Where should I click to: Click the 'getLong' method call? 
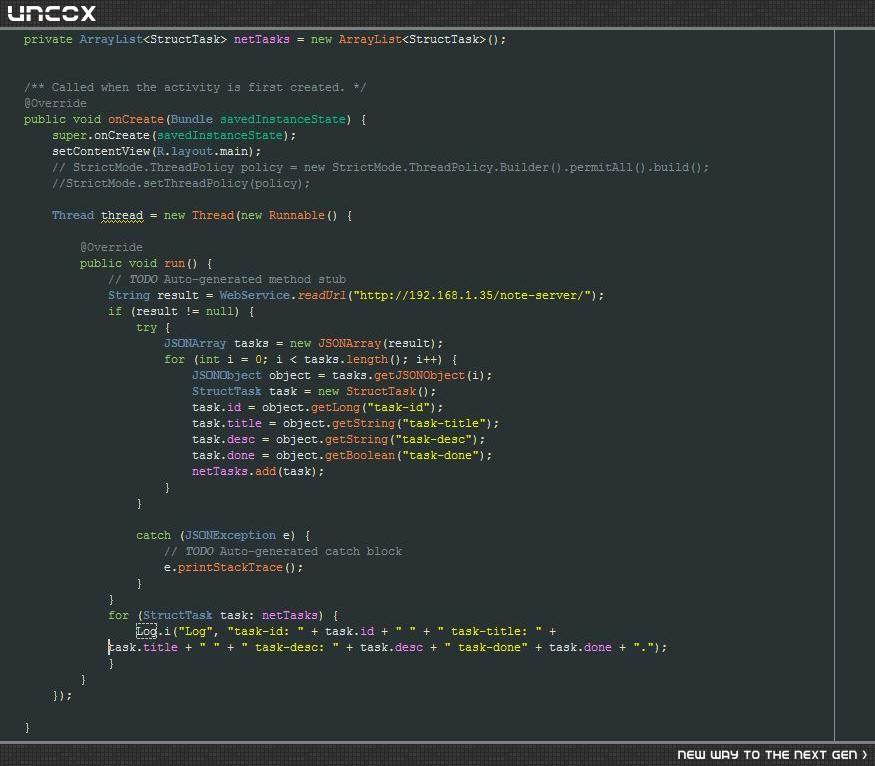coord(335,407)
